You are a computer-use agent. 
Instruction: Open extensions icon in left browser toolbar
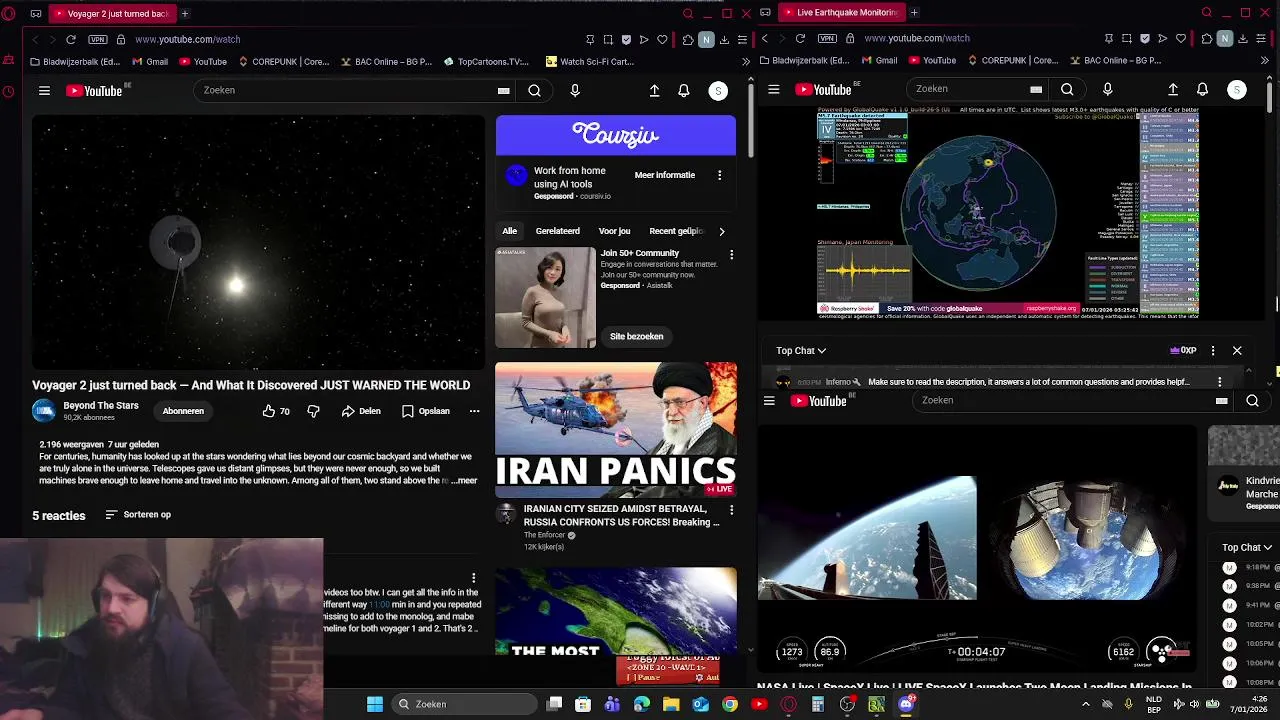point(688,39)
